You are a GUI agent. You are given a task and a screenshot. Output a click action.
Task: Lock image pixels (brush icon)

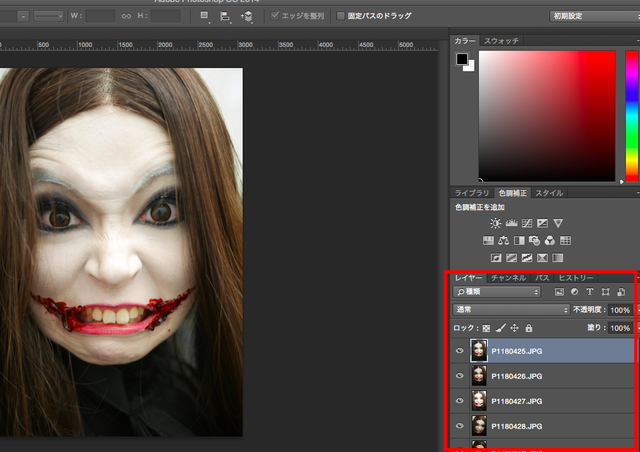pos(501,327)
